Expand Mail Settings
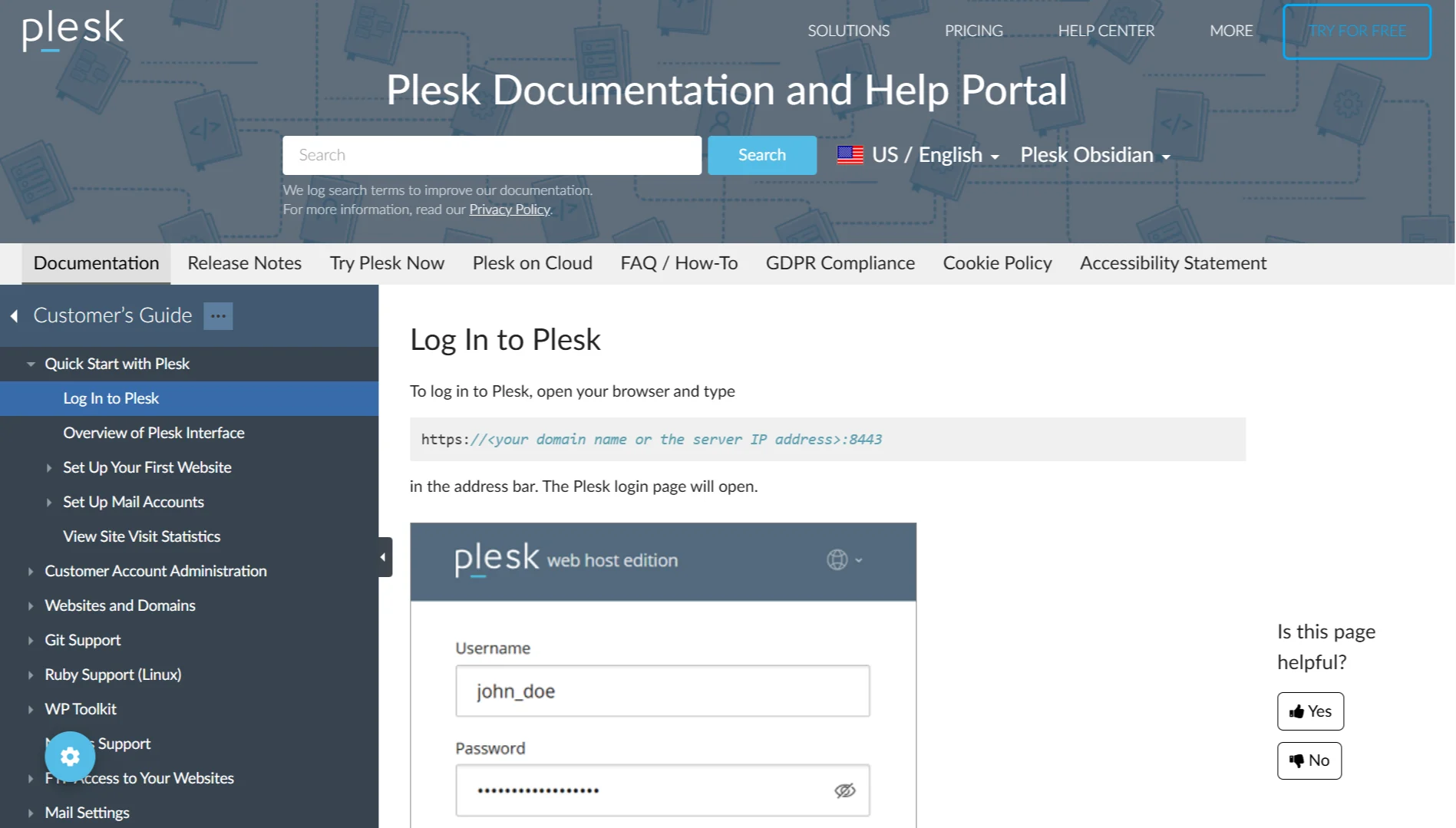The height and width of the screenshot is (828, 1456). [x=31, y=813]
